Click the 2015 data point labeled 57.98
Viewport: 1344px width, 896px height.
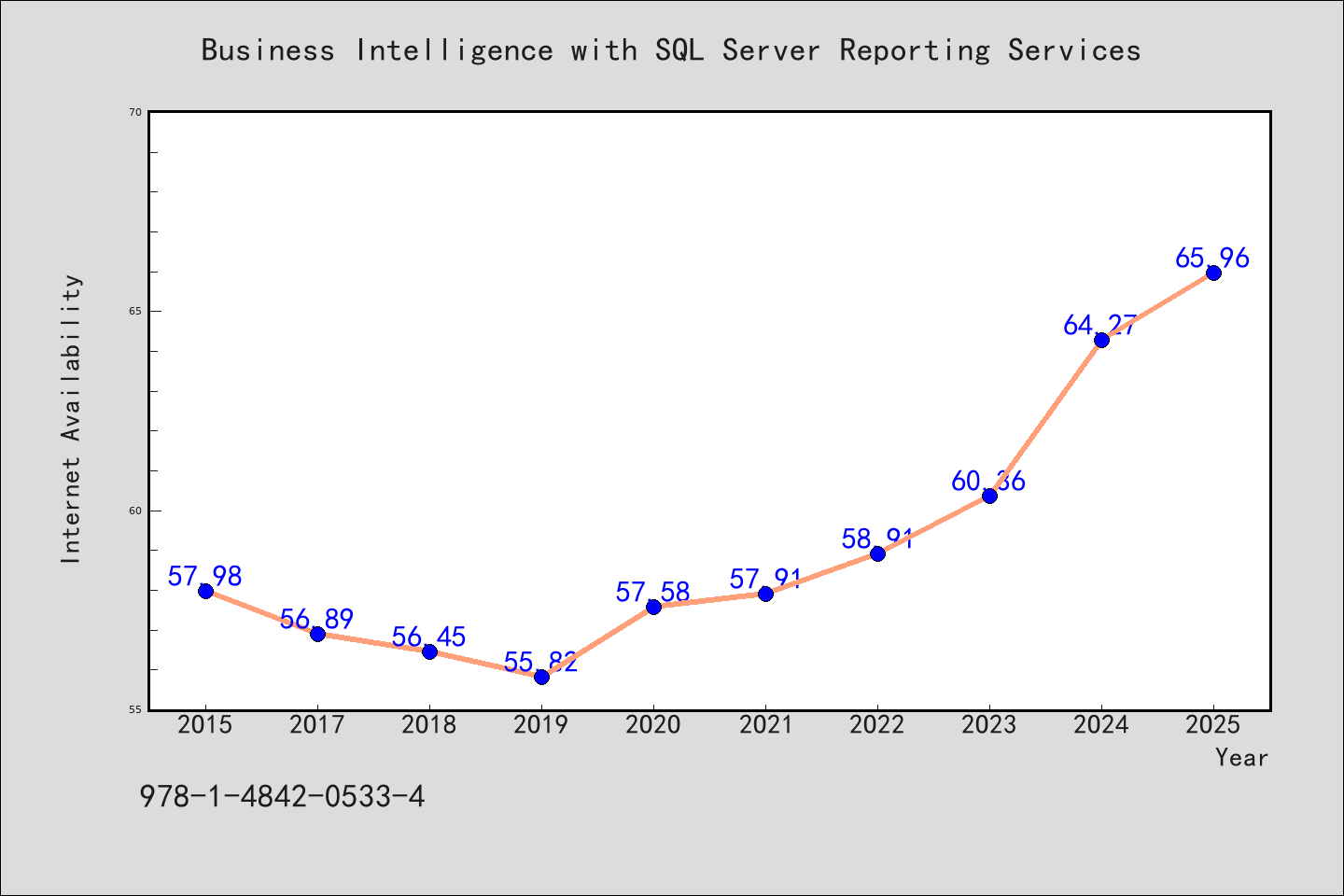tap(205, 591)
